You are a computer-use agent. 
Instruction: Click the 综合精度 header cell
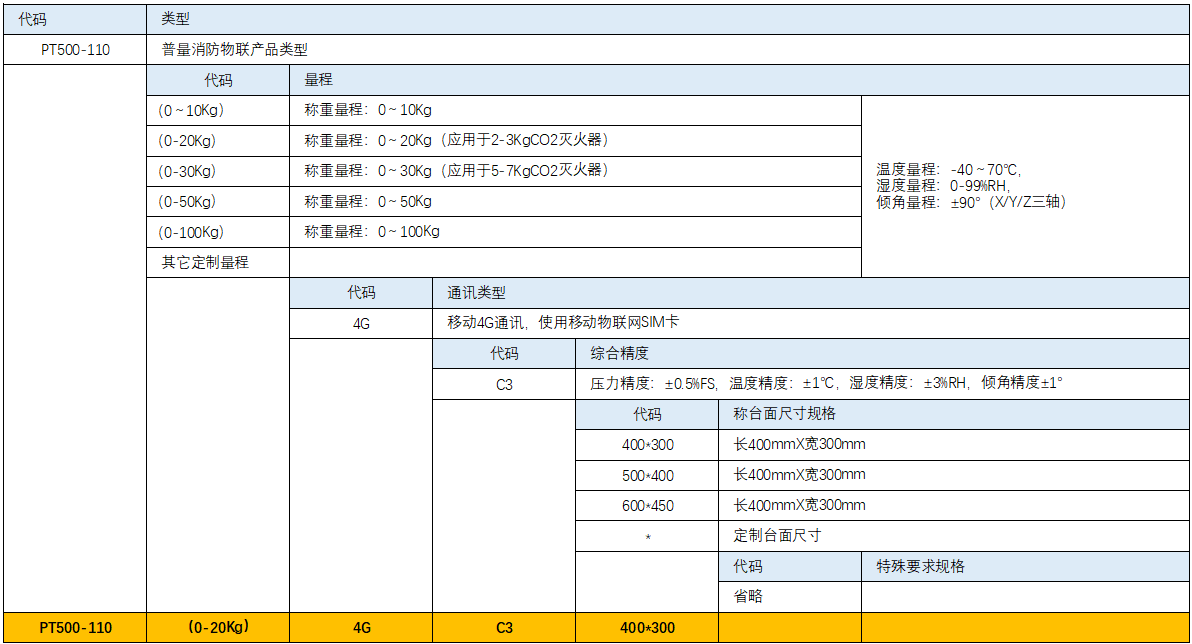tap(882, 353)
